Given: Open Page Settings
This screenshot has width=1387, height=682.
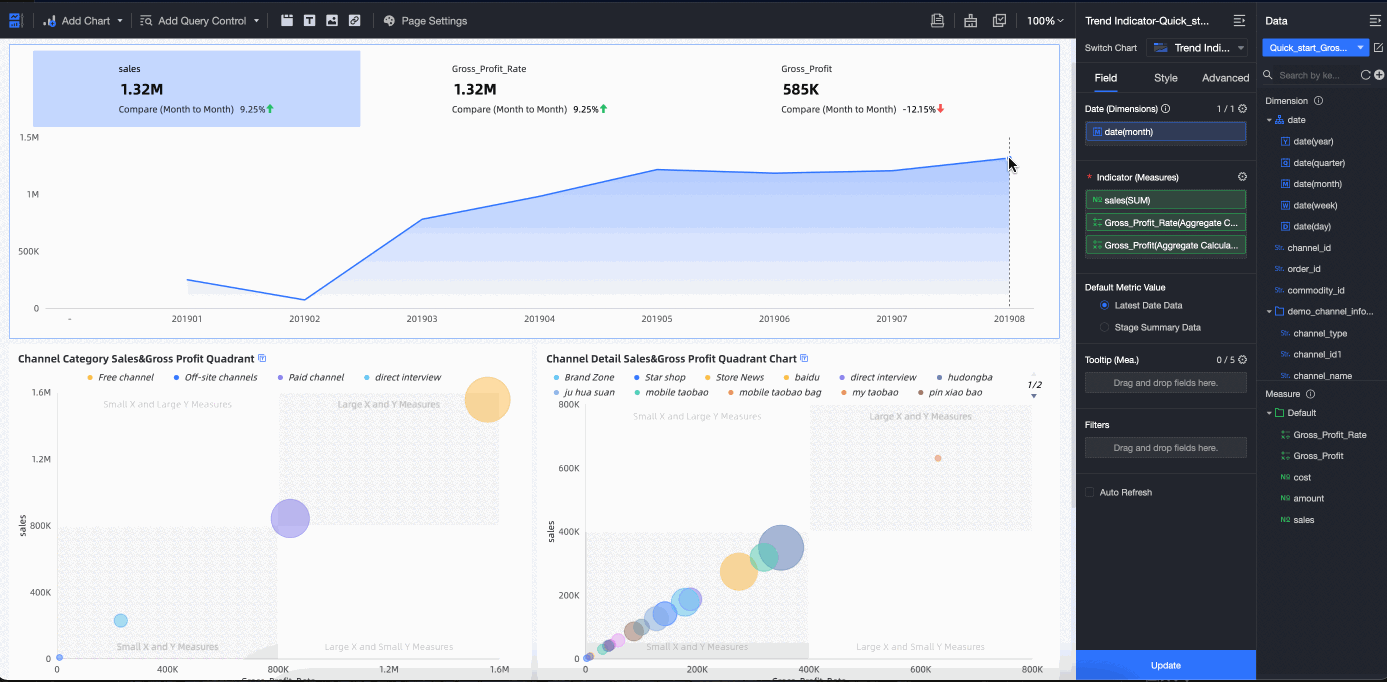Looking at the screenshot, I should (x=425, y=21).
